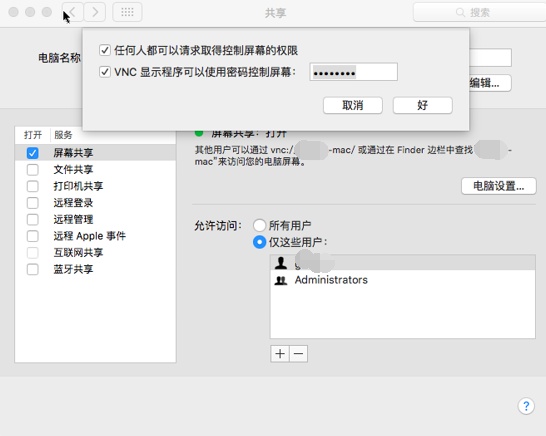Go back with the left arrow button
The image size is (546, 436).
(x=73, y=12)
